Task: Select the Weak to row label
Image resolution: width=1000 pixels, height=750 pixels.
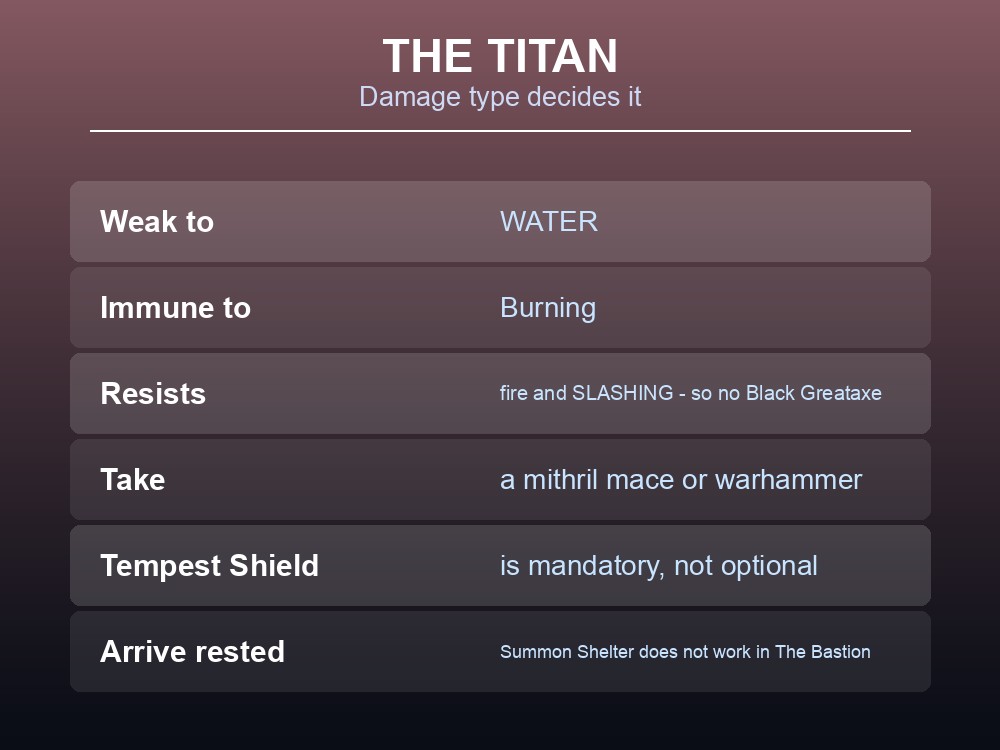Action: [x=157, y=221]
